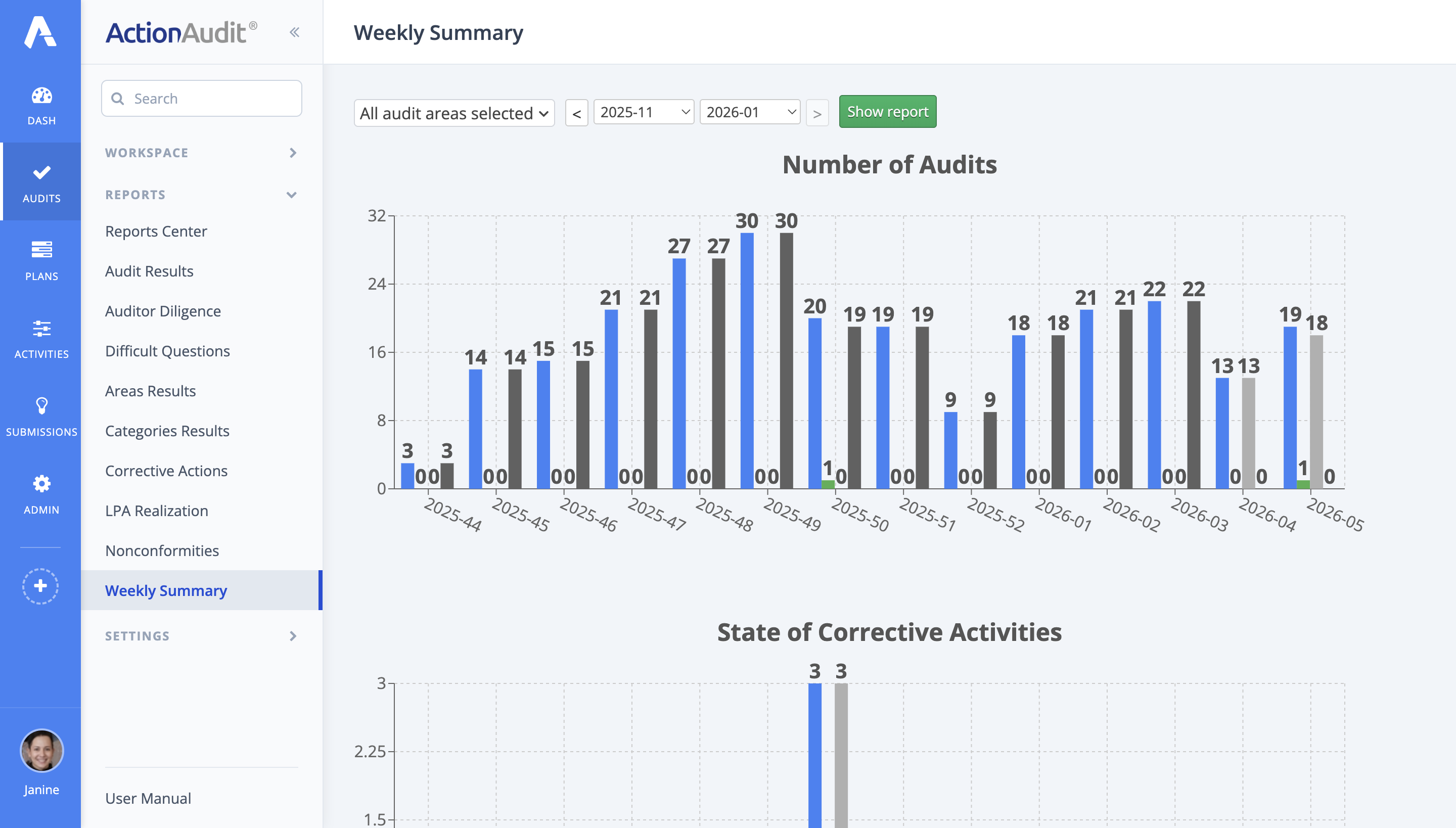1456x828 pixels.
Task: Switch to the Corrective Actions report
Action: [165, 471]
